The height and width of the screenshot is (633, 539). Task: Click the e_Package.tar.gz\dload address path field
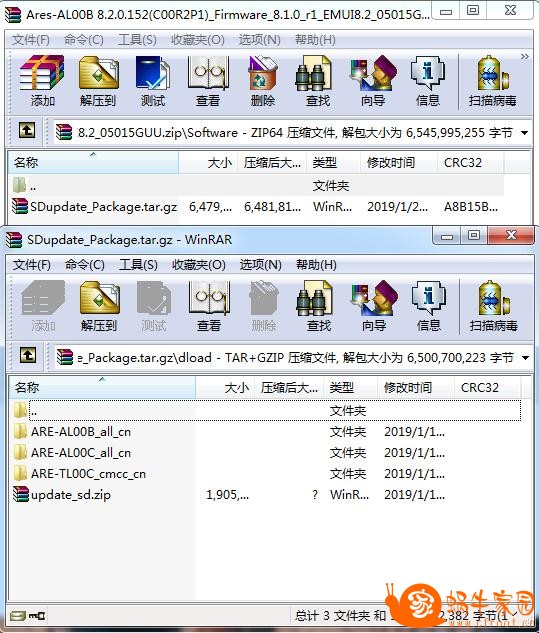(294, 357)
